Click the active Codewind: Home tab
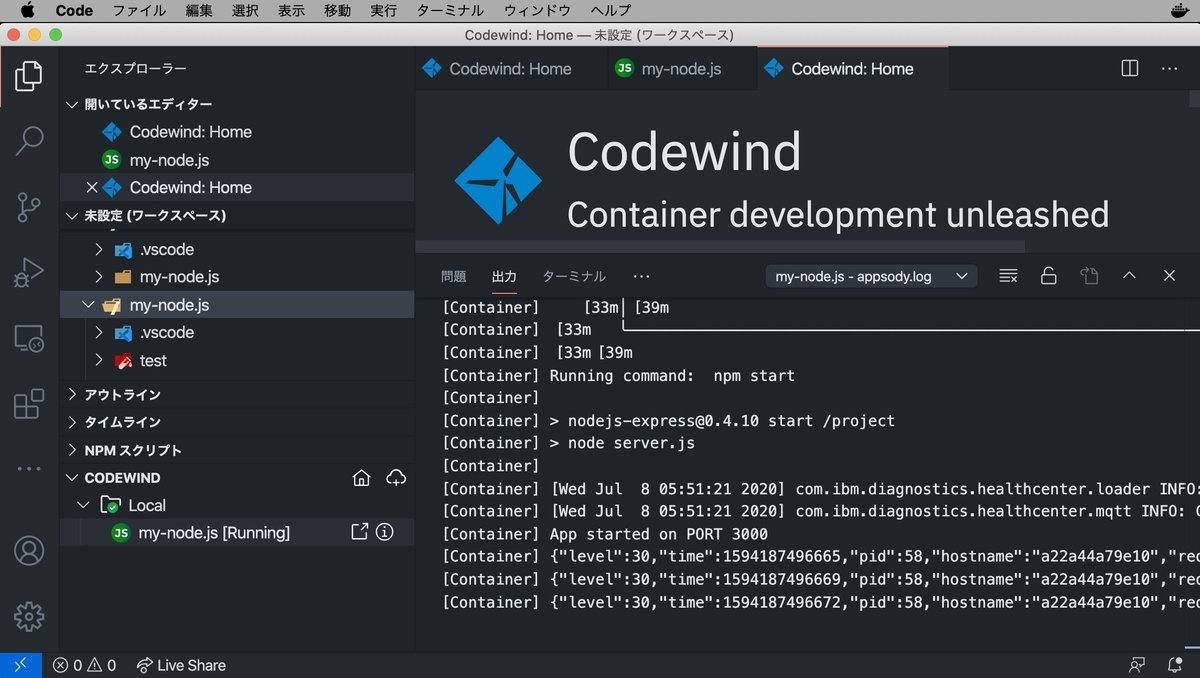1200x678 pixels. tap(852, 69)
